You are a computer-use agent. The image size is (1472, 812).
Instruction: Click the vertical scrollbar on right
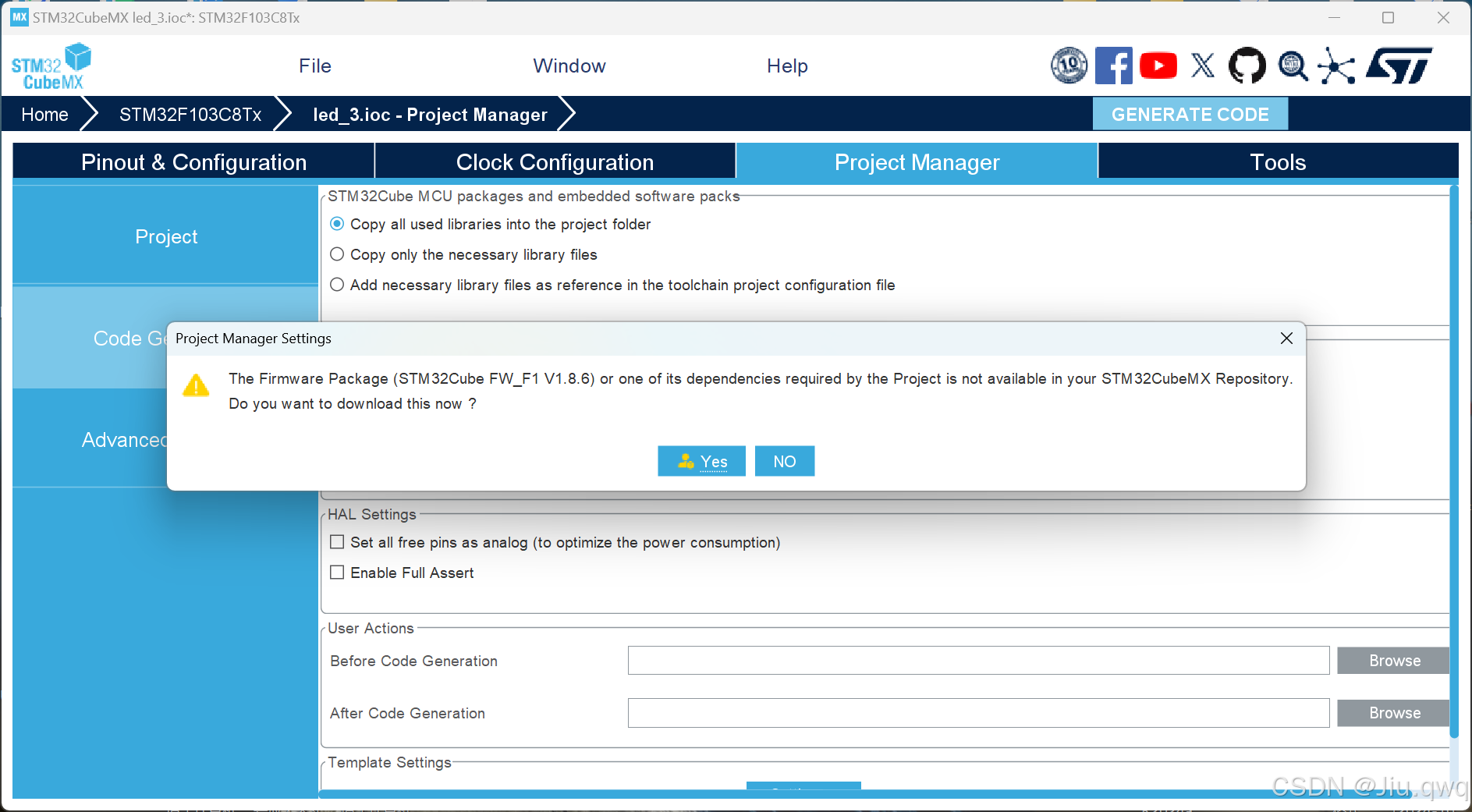click(x=1454, y=460)
